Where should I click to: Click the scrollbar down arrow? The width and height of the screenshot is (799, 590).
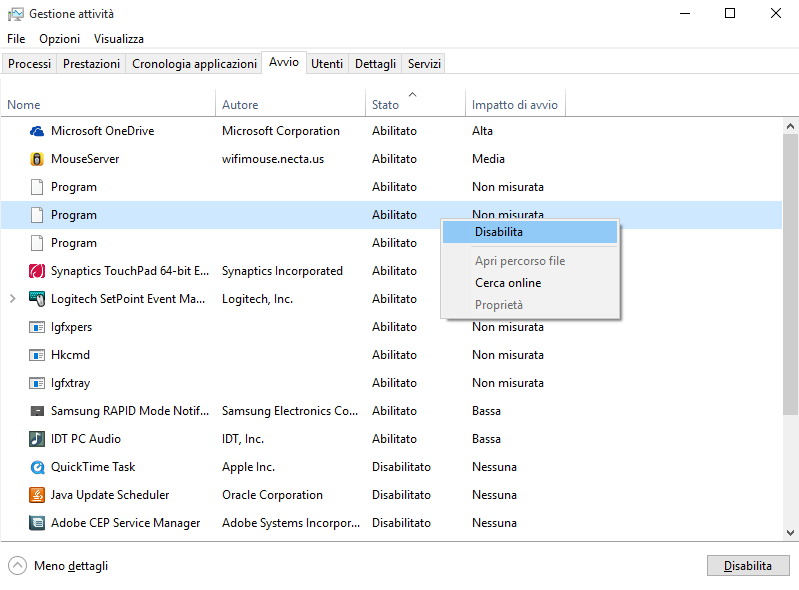coord(790,533)
